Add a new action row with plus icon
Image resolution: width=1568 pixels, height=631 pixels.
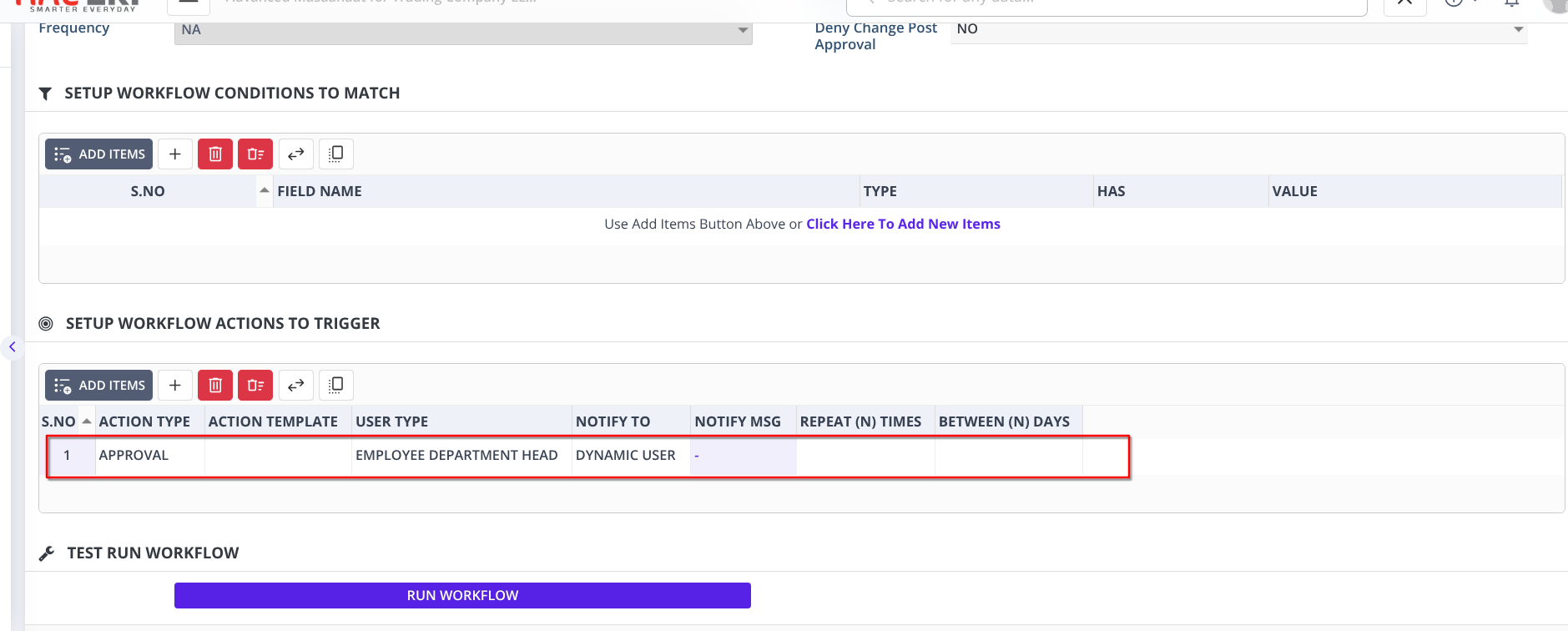pyautogui.click(x=175, y=386)
